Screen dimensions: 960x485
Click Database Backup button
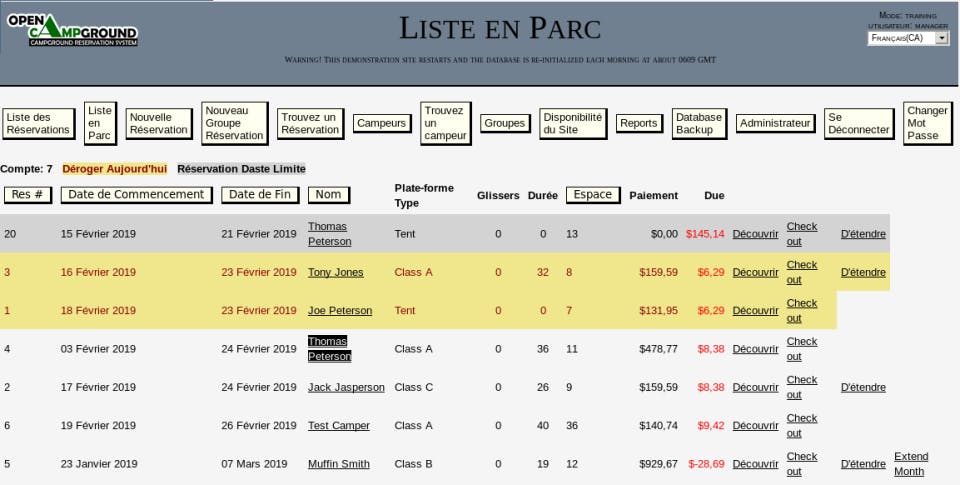[699, 124]
